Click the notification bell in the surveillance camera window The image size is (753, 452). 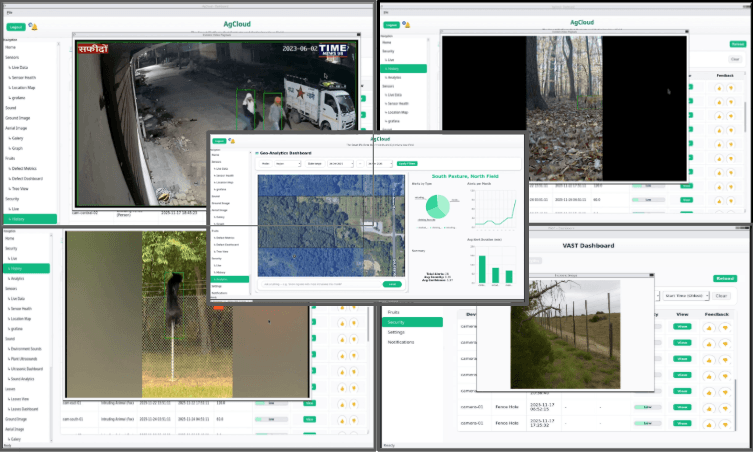click(34, 27)
